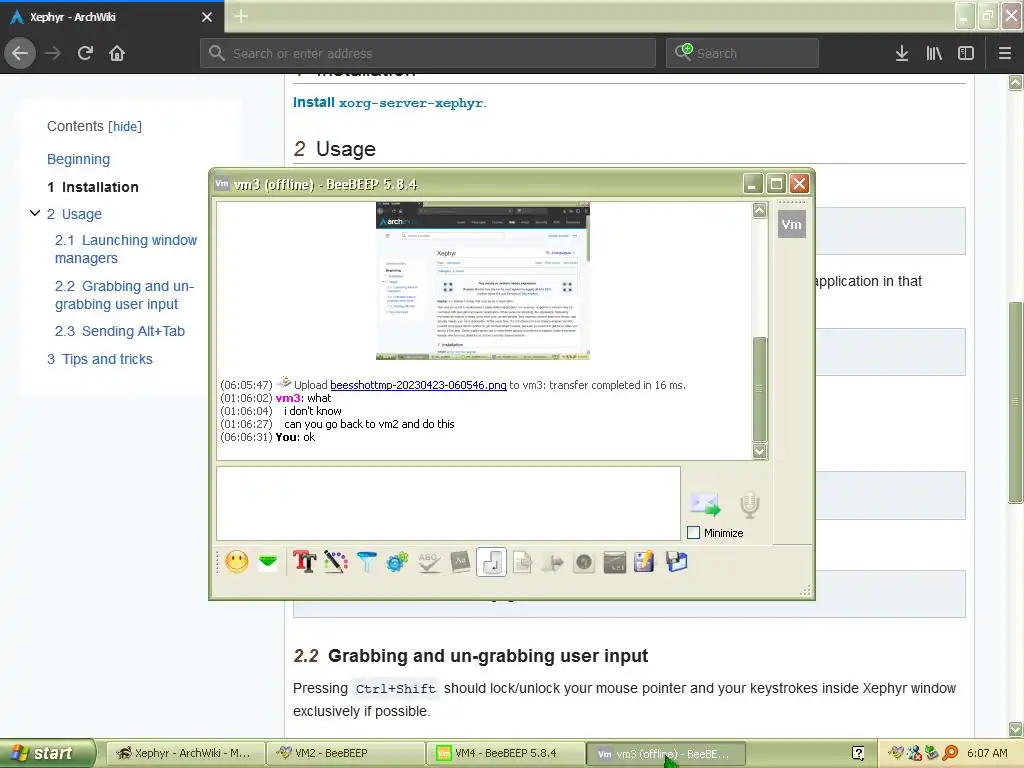Open 2.3 Sending Alt+Tab entry
Image resolution: width=1024 pixels, height=768 pixels.
pos(120,331)
